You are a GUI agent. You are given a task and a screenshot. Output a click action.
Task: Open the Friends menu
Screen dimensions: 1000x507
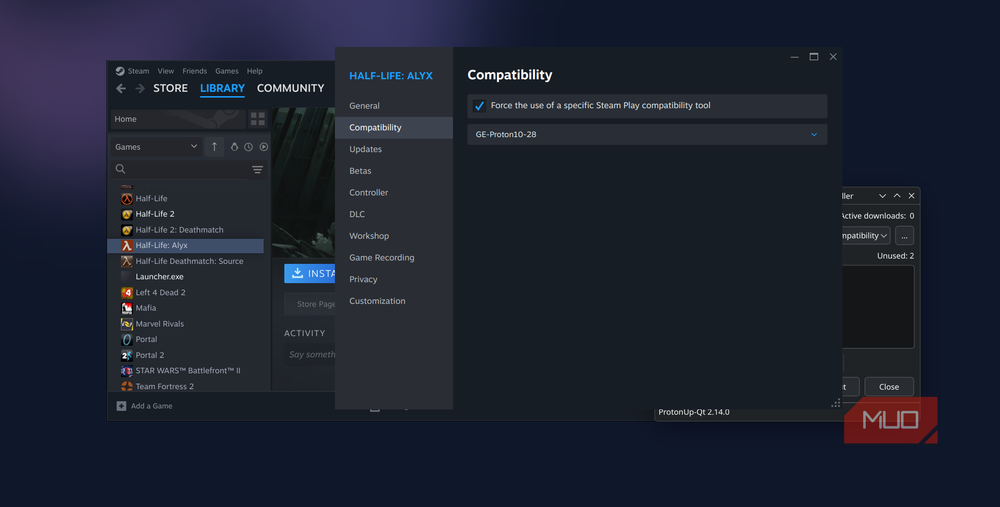pos(195,71)
